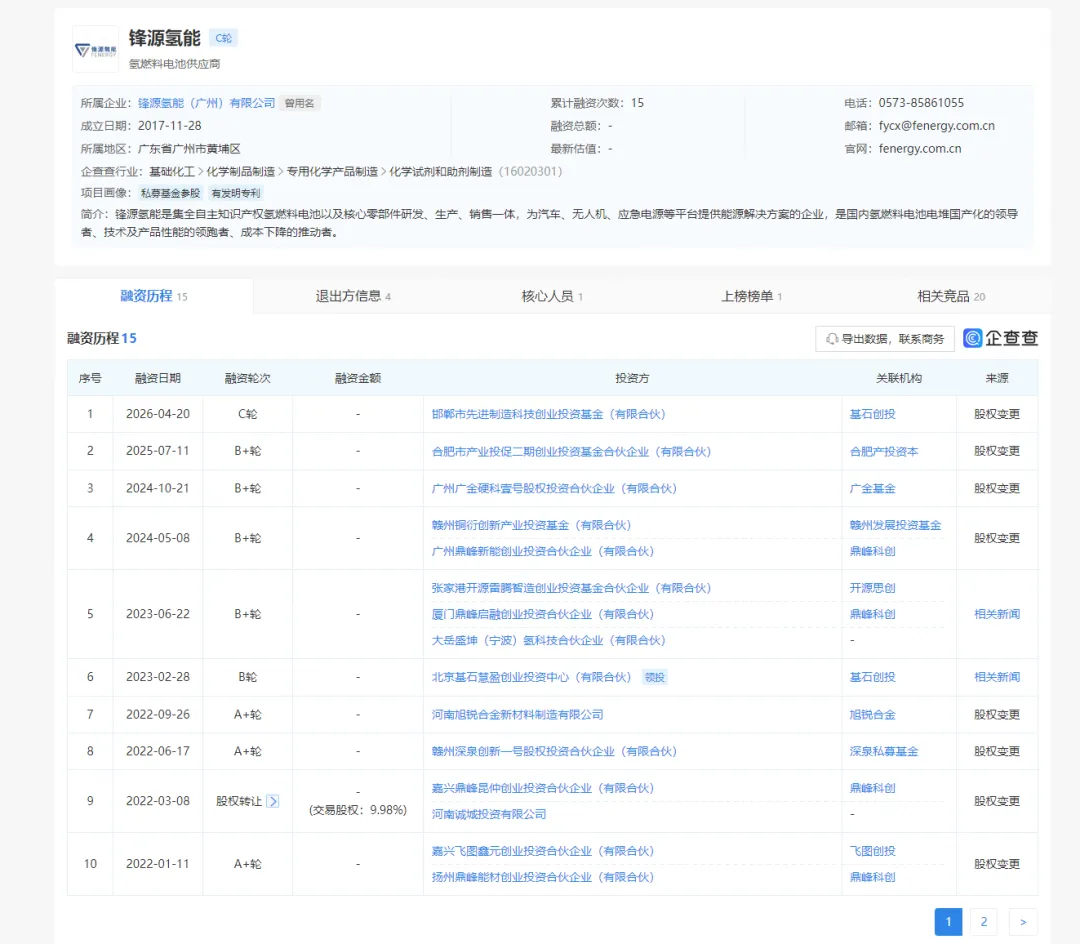Switch to the 核心人员 tab
1080x944 pixels.
pyautogui.click(x=552, y=296)
